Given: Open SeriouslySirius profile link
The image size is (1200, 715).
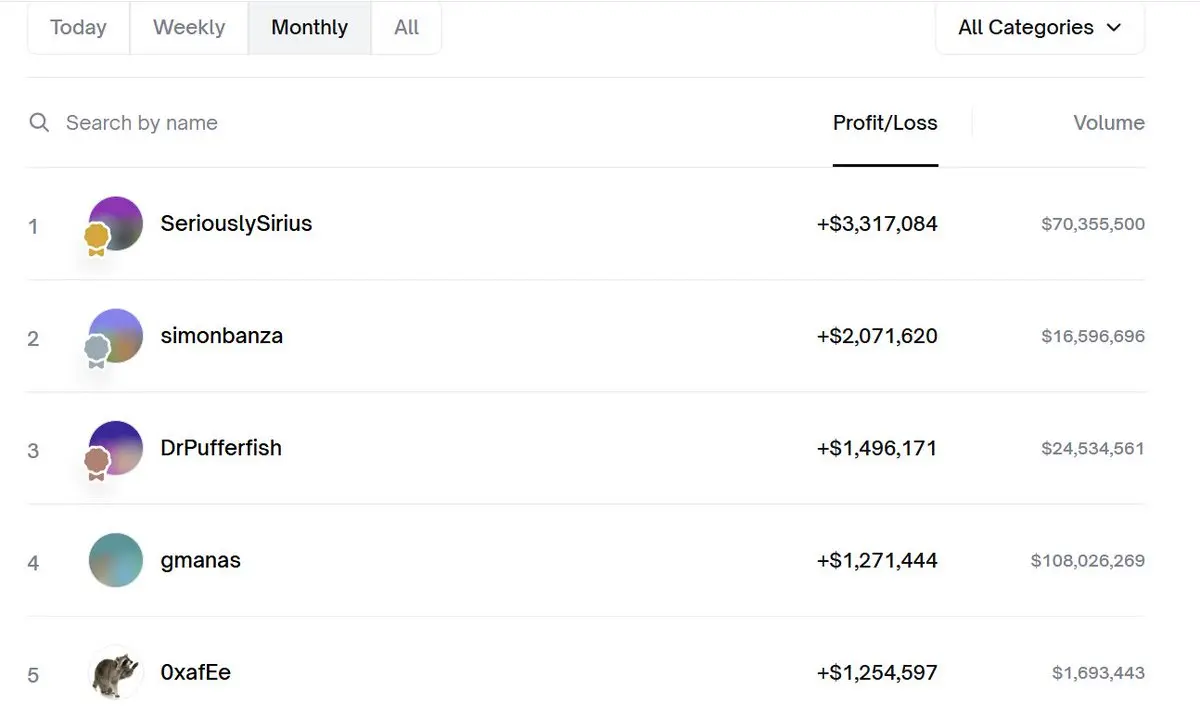Looking at the screenshot, I should [236, 223].
